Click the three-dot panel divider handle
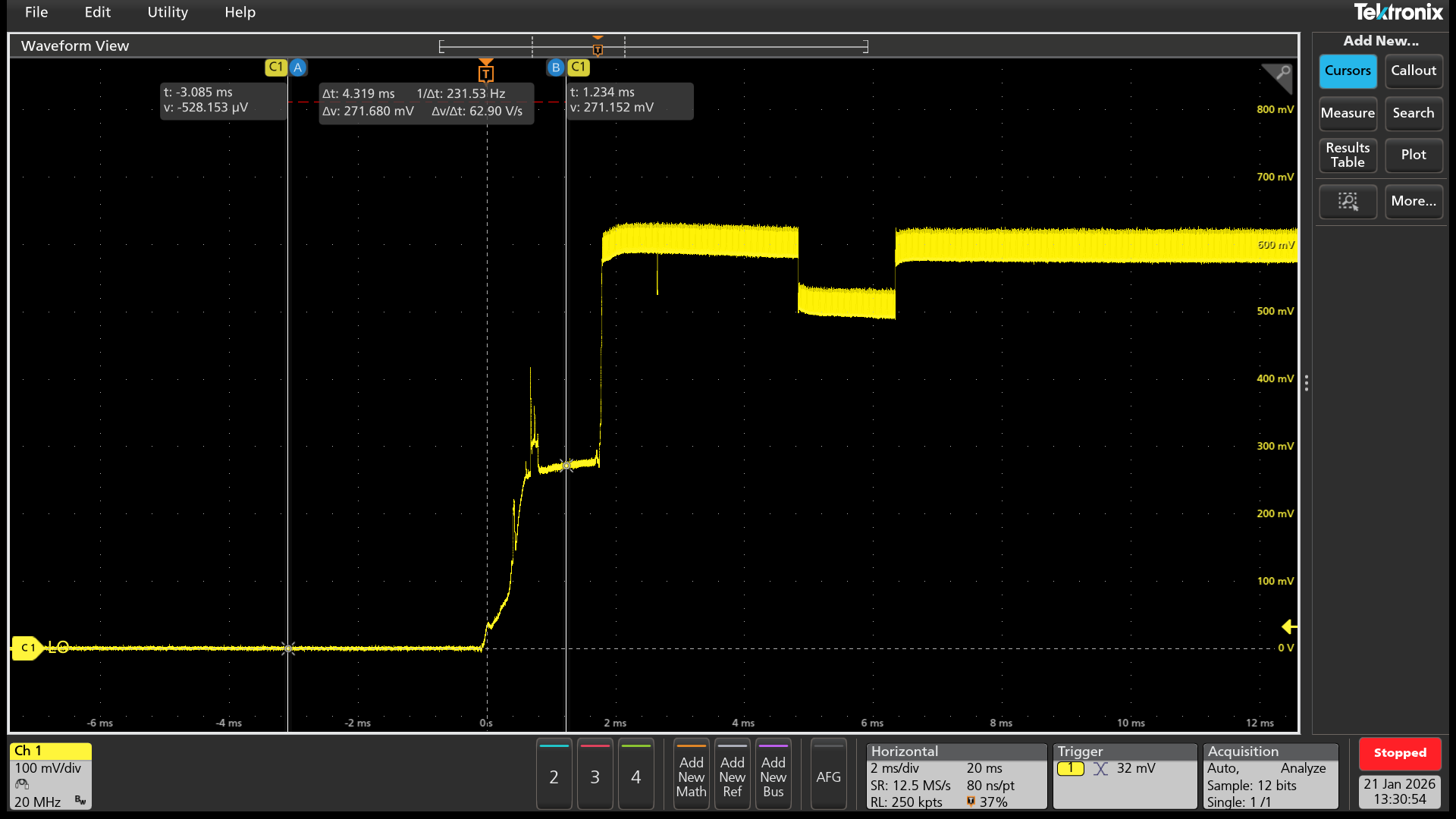Image resolution: width=1456 pixels, height=819 pixels. point(1306,383)
